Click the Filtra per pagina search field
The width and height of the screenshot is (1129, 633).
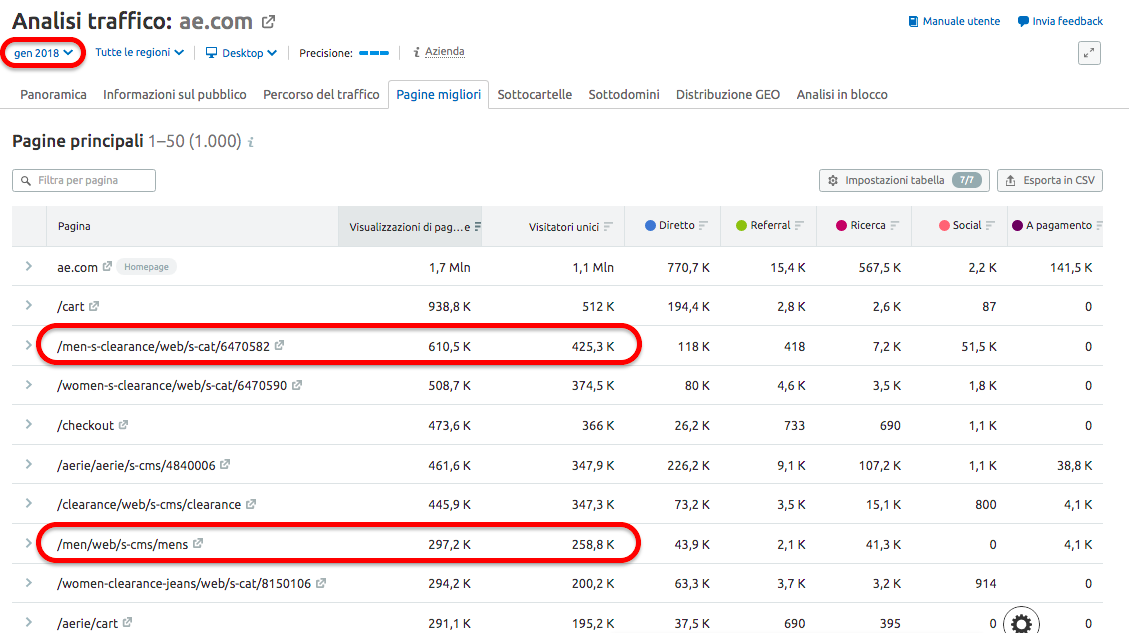pyautogui.click(x=84, y=180)
